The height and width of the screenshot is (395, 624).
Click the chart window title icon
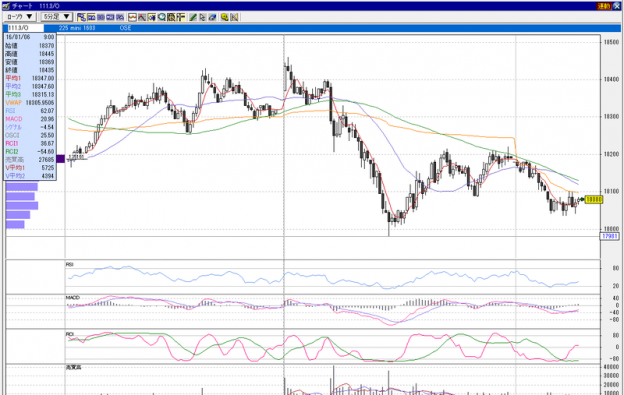6,6
